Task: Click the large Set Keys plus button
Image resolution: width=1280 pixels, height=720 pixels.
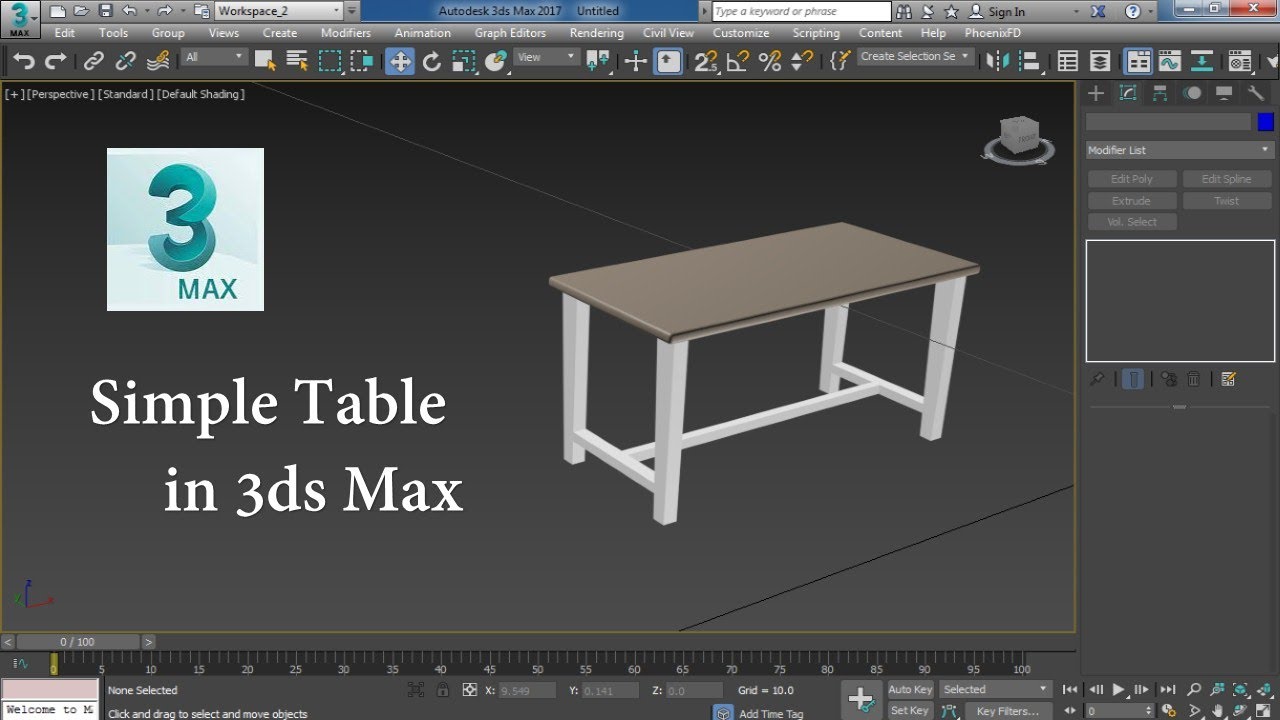Action: pyautogui.click(x=861, y=699)
